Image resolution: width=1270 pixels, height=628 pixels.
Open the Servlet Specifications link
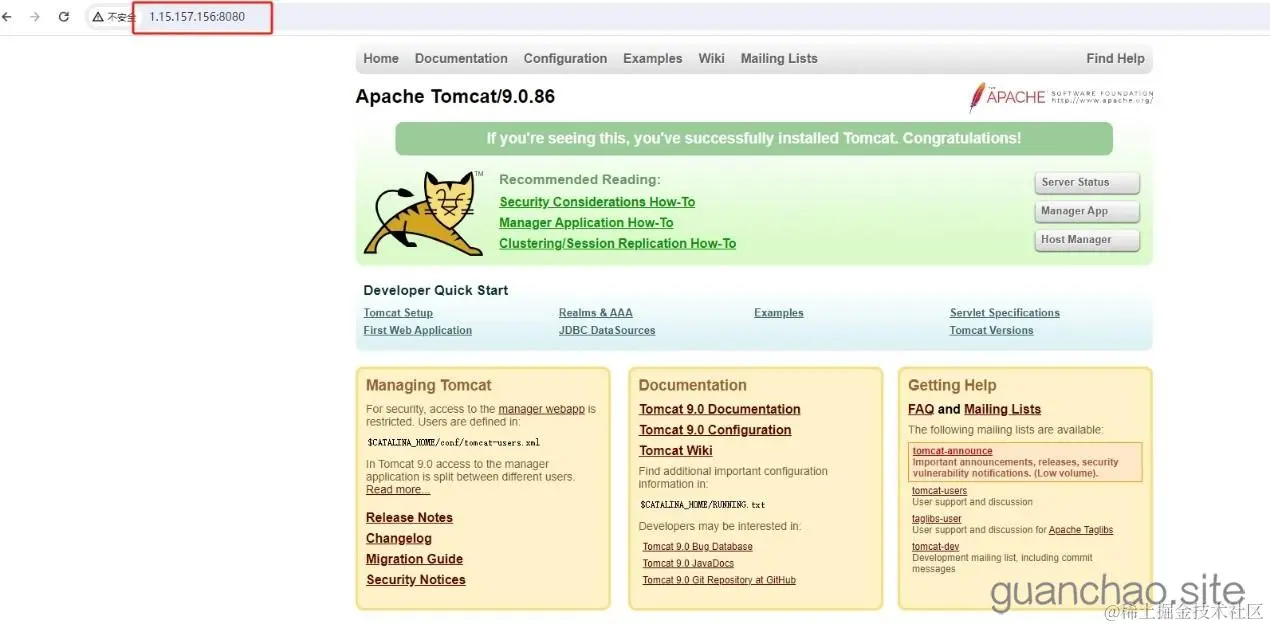(1005, 313)
